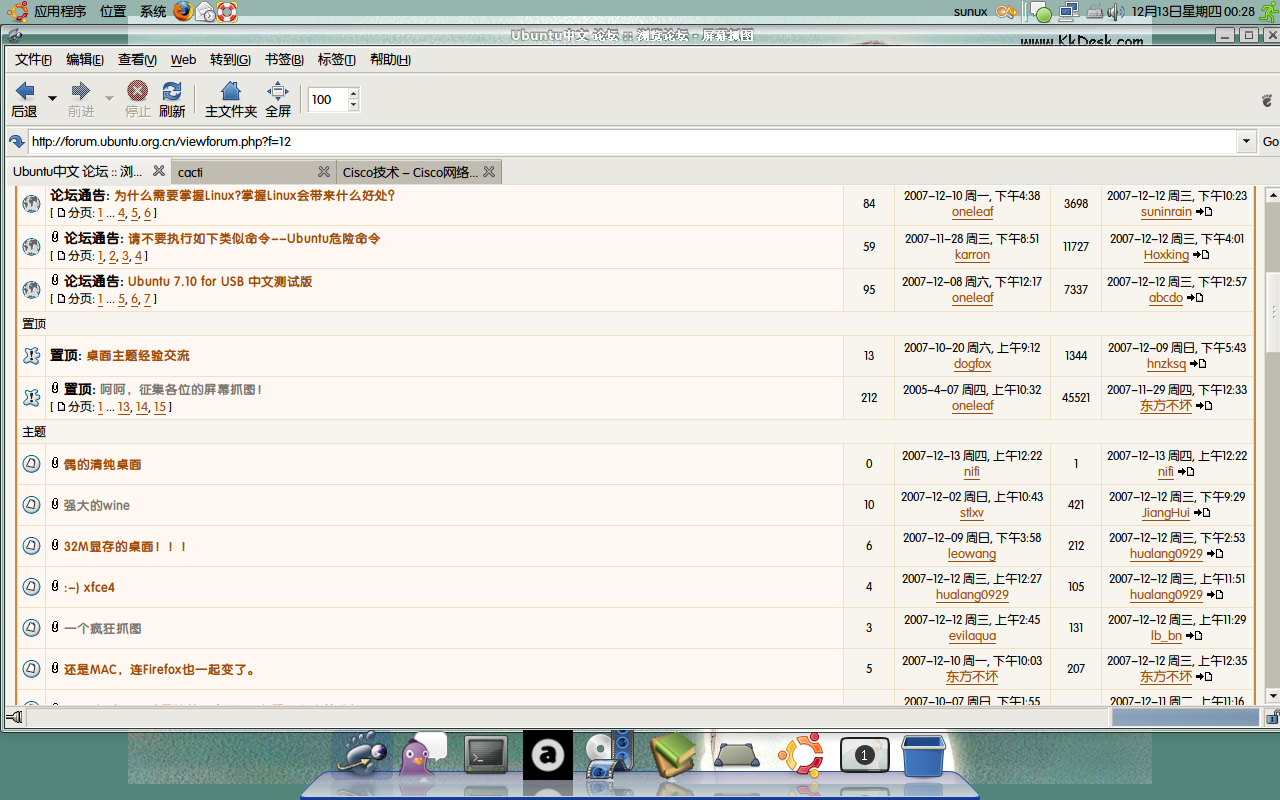Close the Cisco技术 tab with its X
The height and width of the screenshot is (800, 1280).
489,171
